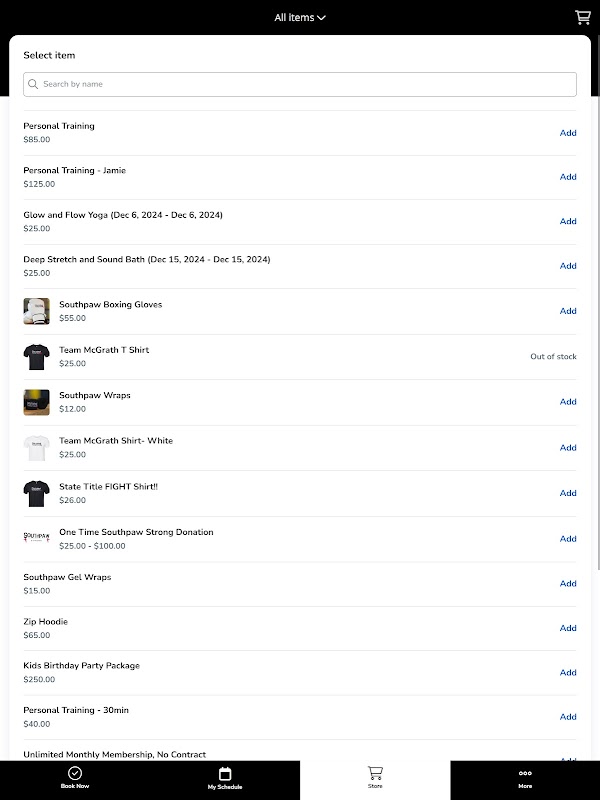
Task: Open My Schedule calendar icon
Action: 225,773
